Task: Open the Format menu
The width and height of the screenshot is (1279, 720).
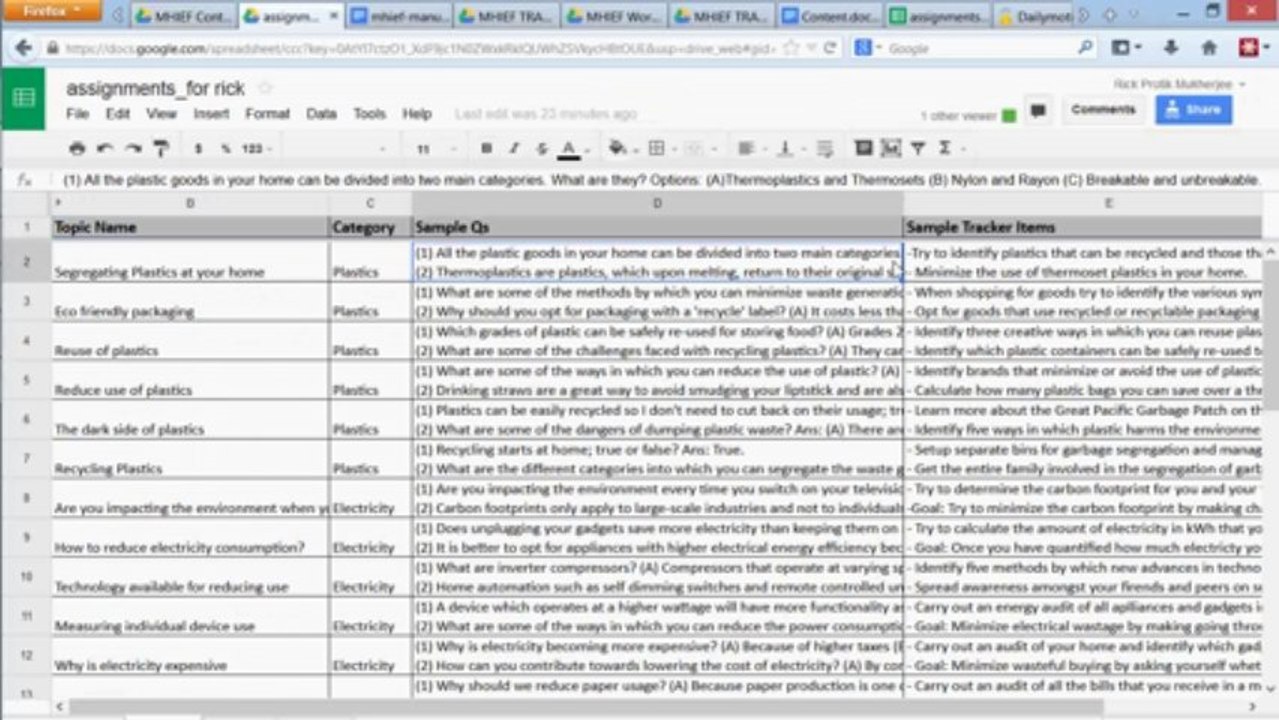Action: point(267,114)
